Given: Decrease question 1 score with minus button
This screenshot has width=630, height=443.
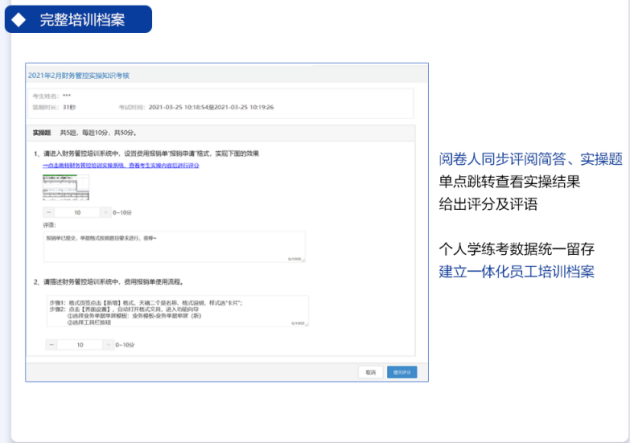Looking at the screenshot, I should (49, 212).
